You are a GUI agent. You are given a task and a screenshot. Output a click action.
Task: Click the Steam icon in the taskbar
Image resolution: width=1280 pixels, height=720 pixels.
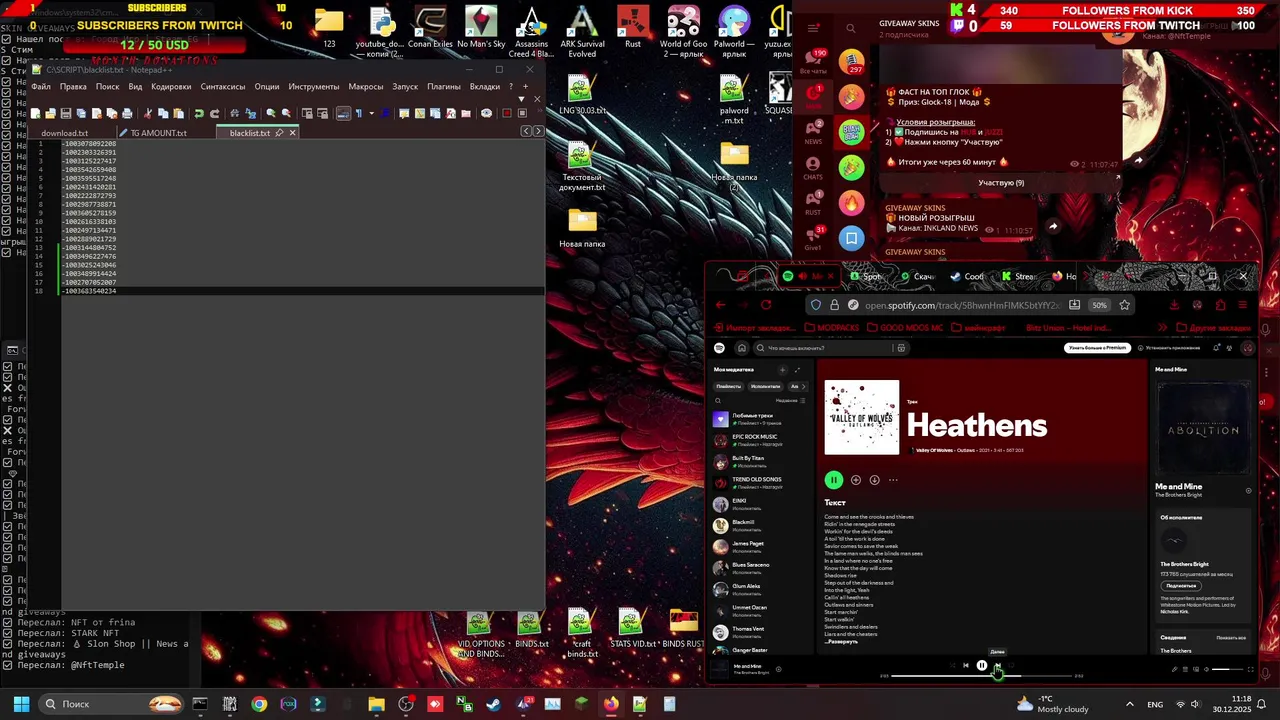pyautogui.click(x=493, y=704)
